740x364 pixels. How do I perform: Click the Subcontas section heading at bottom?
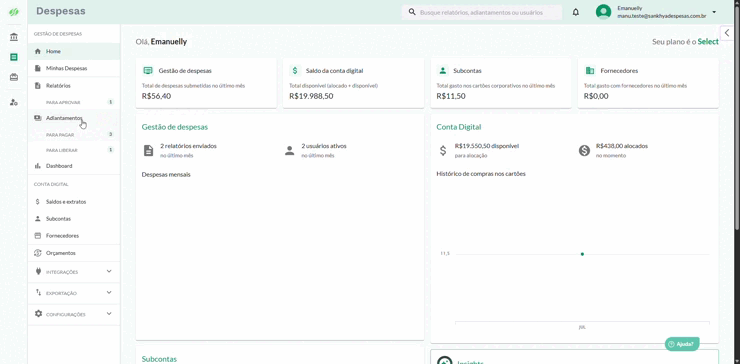(x=159, y=359)
